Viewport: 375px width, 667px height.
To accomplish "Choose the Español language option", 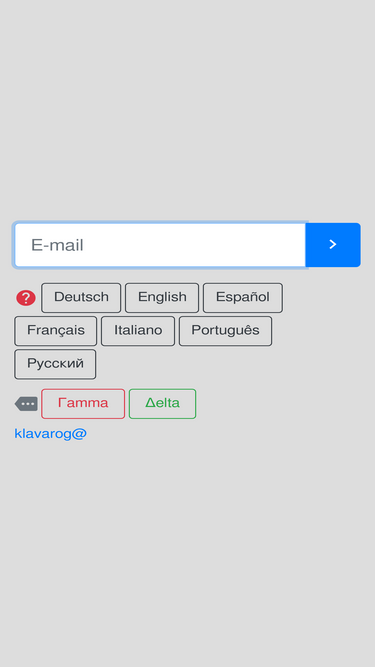I will point(243,297).
